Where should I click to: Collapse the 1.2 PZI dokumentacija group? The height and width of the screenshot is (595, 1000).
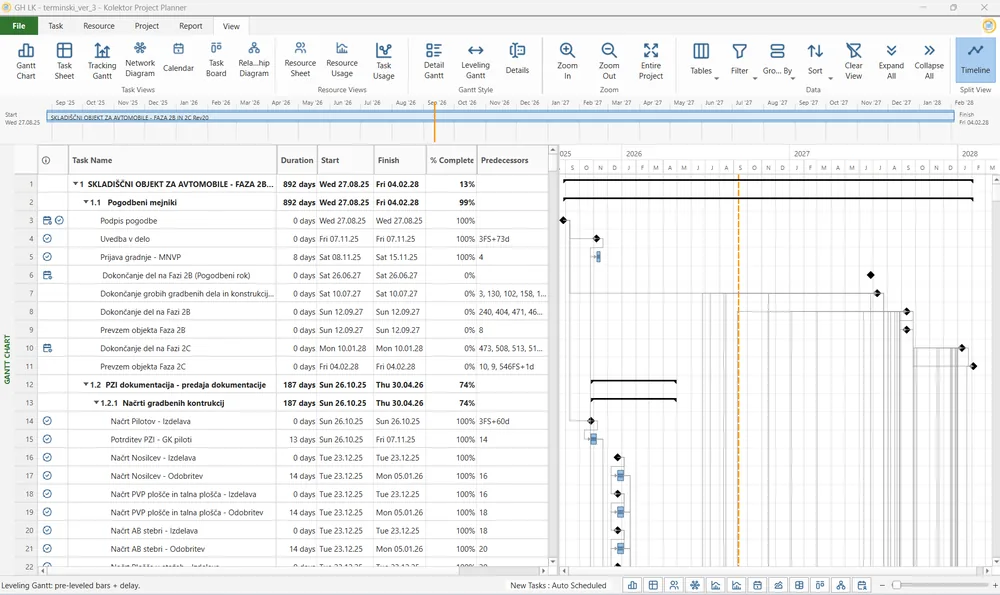[86, 385]
